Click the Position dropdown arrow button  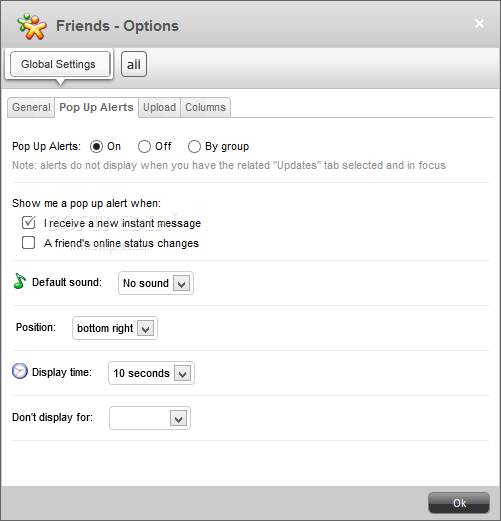click(x=145, y=328)
